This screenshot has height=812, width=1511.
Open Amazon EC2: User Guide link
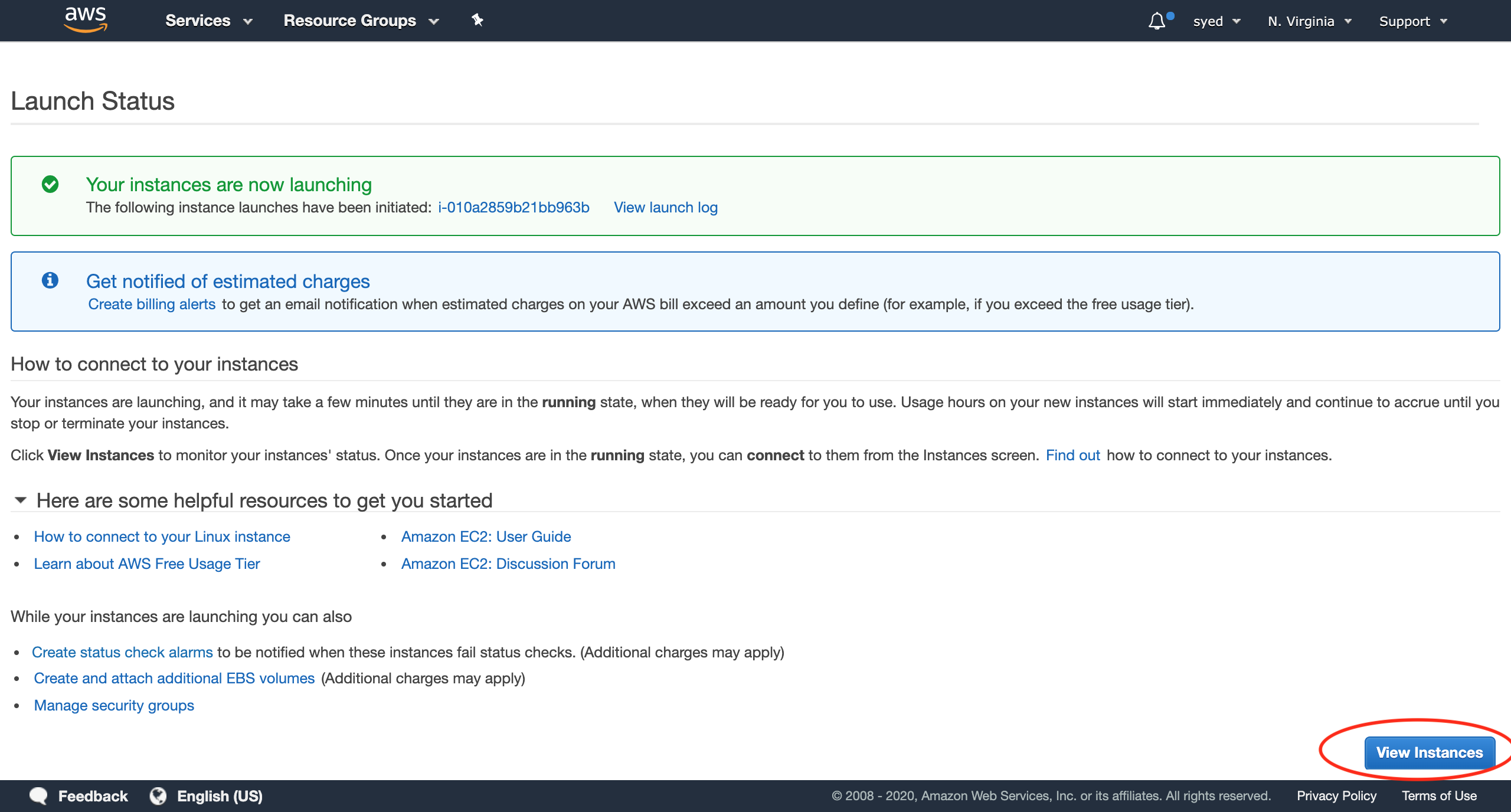486,536
